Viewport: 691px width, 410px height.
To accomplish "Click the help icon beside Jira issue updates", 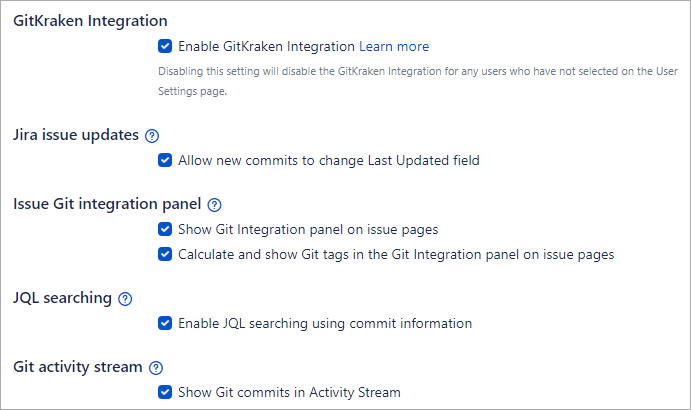I will click(x=152, y=136).
